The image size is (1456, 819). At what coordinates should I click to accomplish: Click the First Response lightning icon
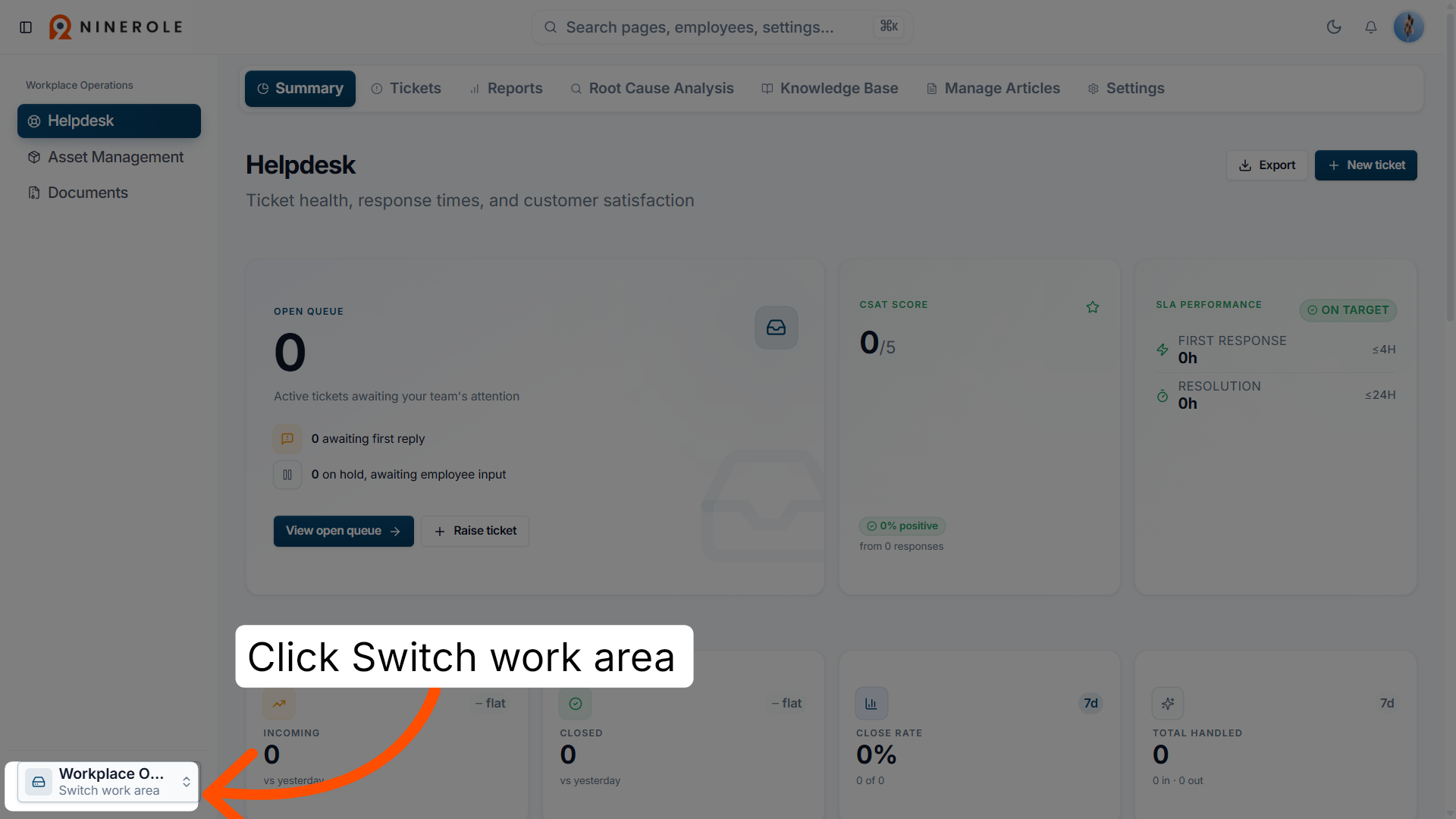pyautogui.click(x=1163, y=350)
